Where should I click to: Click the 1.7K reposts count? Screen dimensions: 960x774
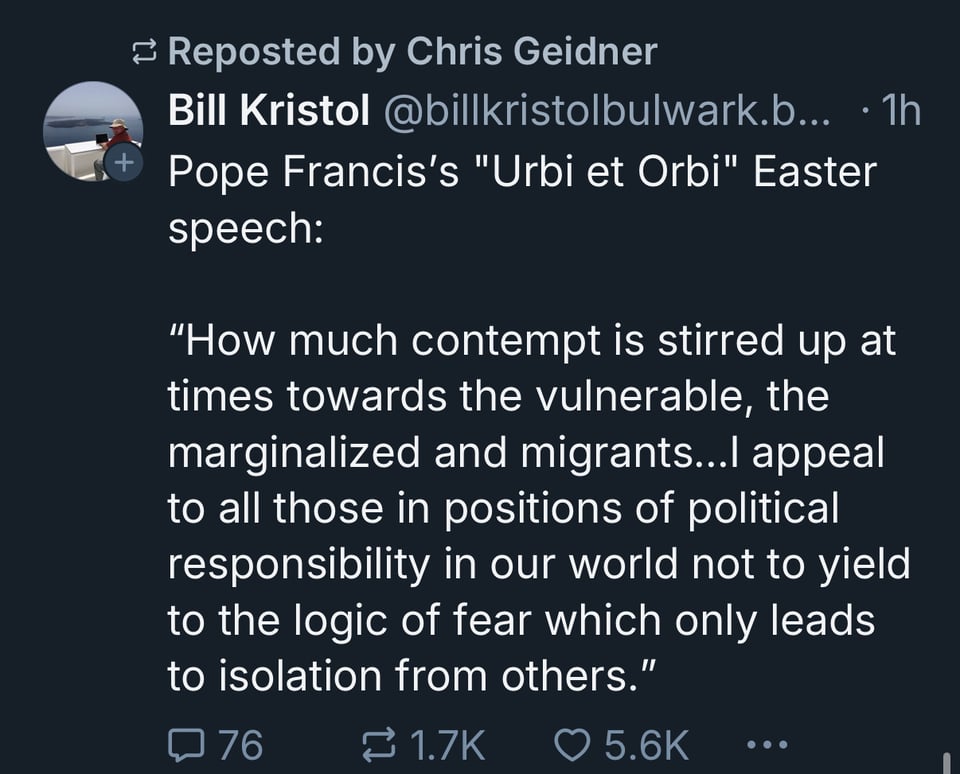[447, 744]
